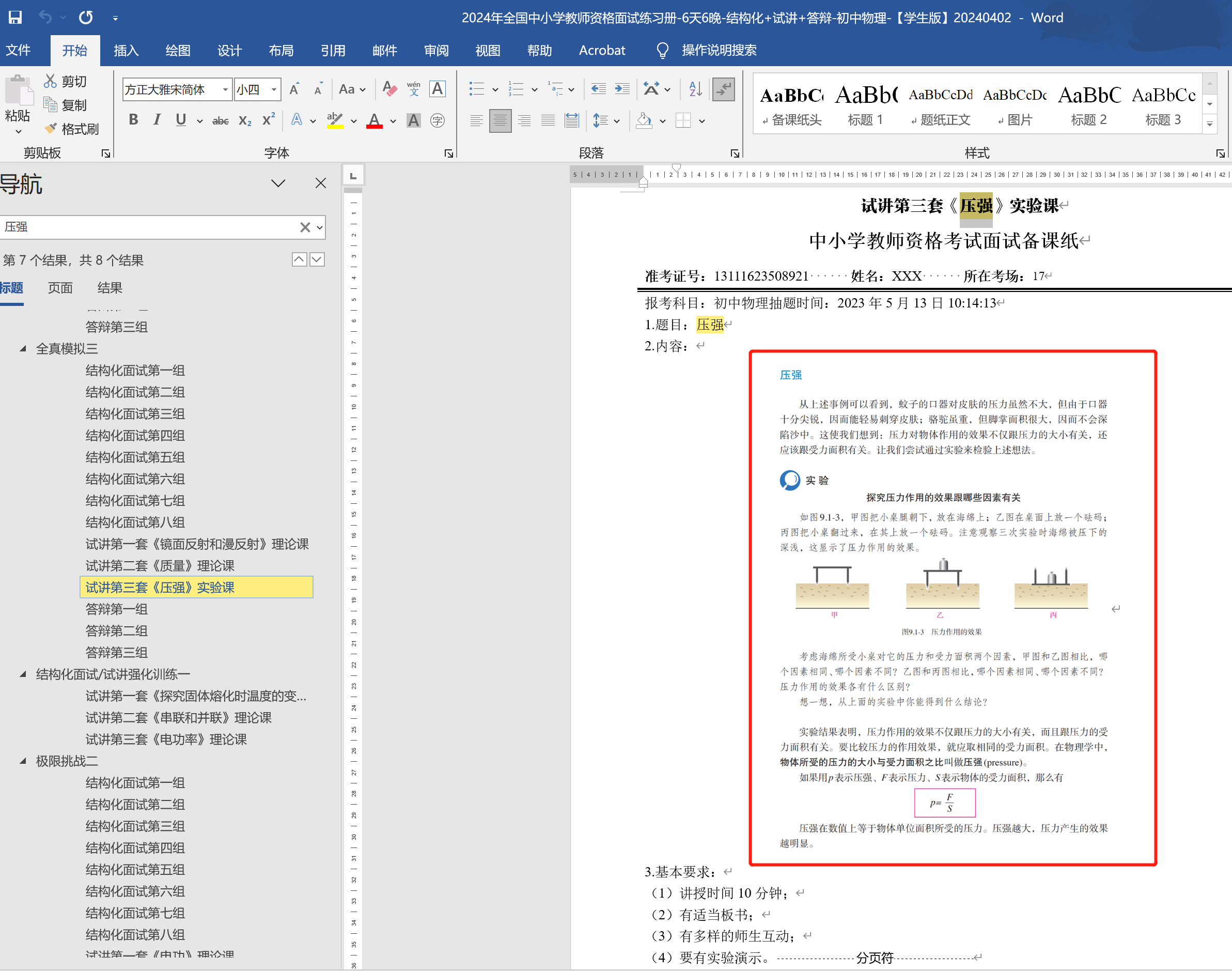Screen dimensions: 1232x971
Task: Open the 插入 ribbon tab
Action: (126, 50)
